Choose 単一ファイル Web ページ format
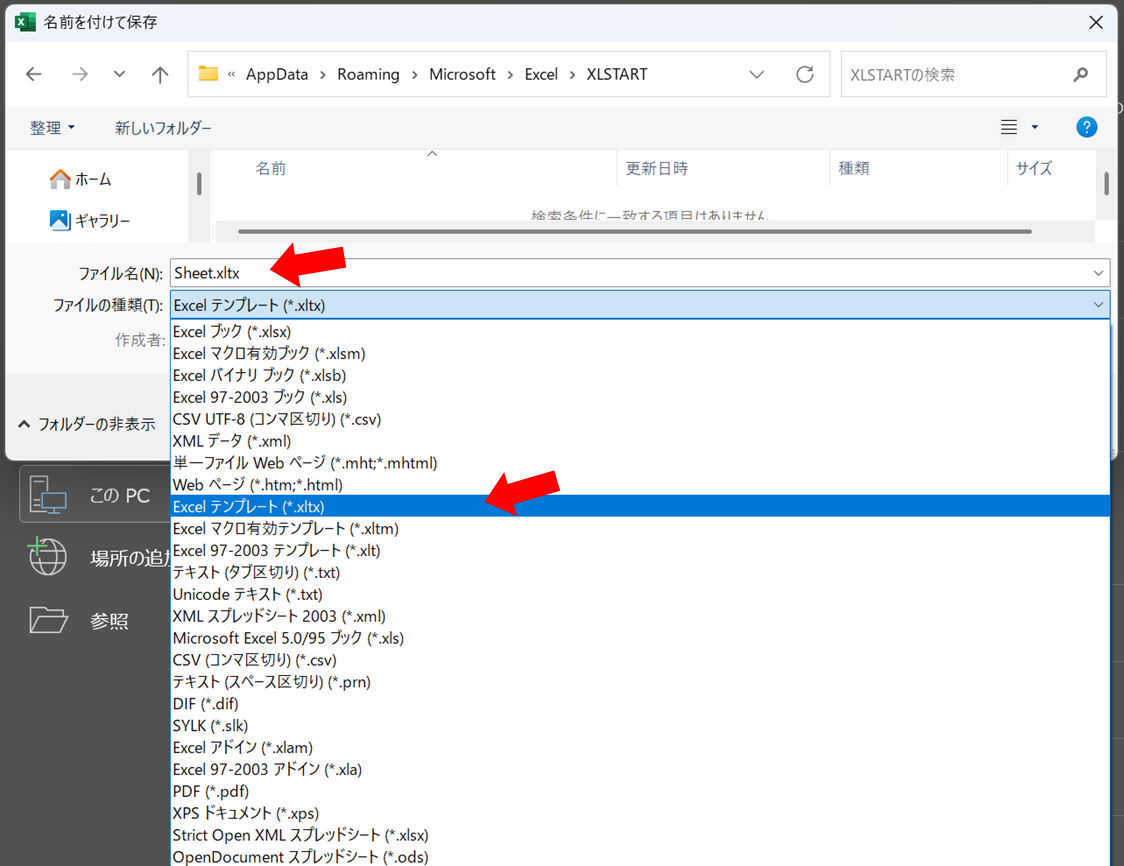Viewport: 1124px width, 866px height. 639,462
